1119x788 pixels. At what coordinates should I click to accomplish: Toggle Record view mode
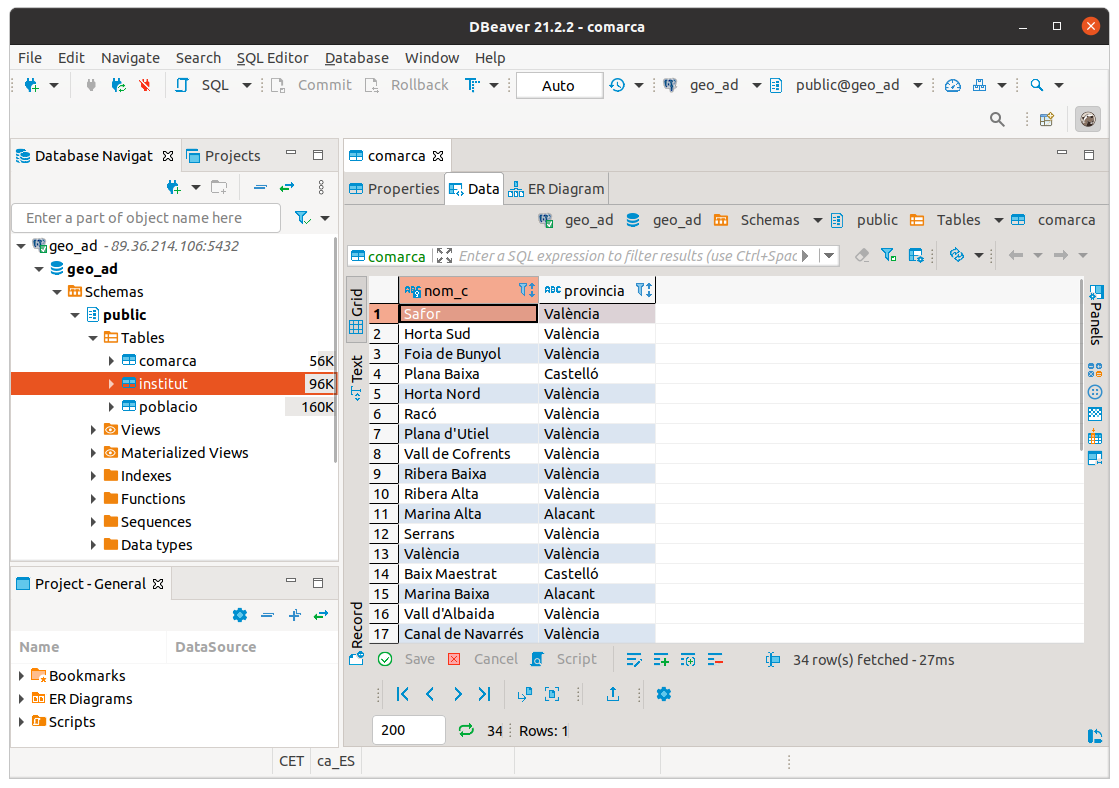click(x=356, y=623)
